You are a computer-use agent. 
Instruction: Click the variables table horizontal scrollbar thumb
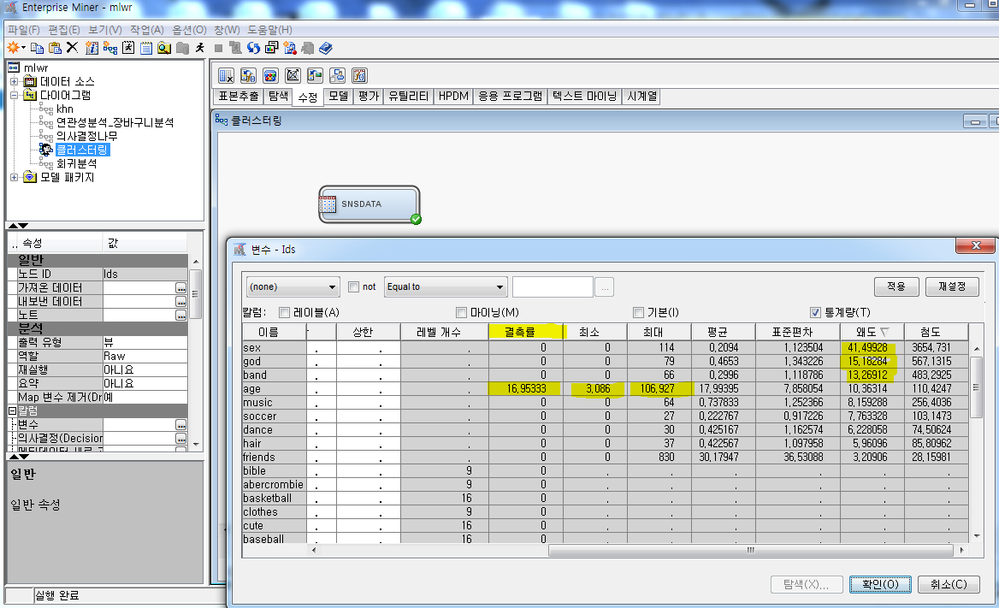click(750, 550)
